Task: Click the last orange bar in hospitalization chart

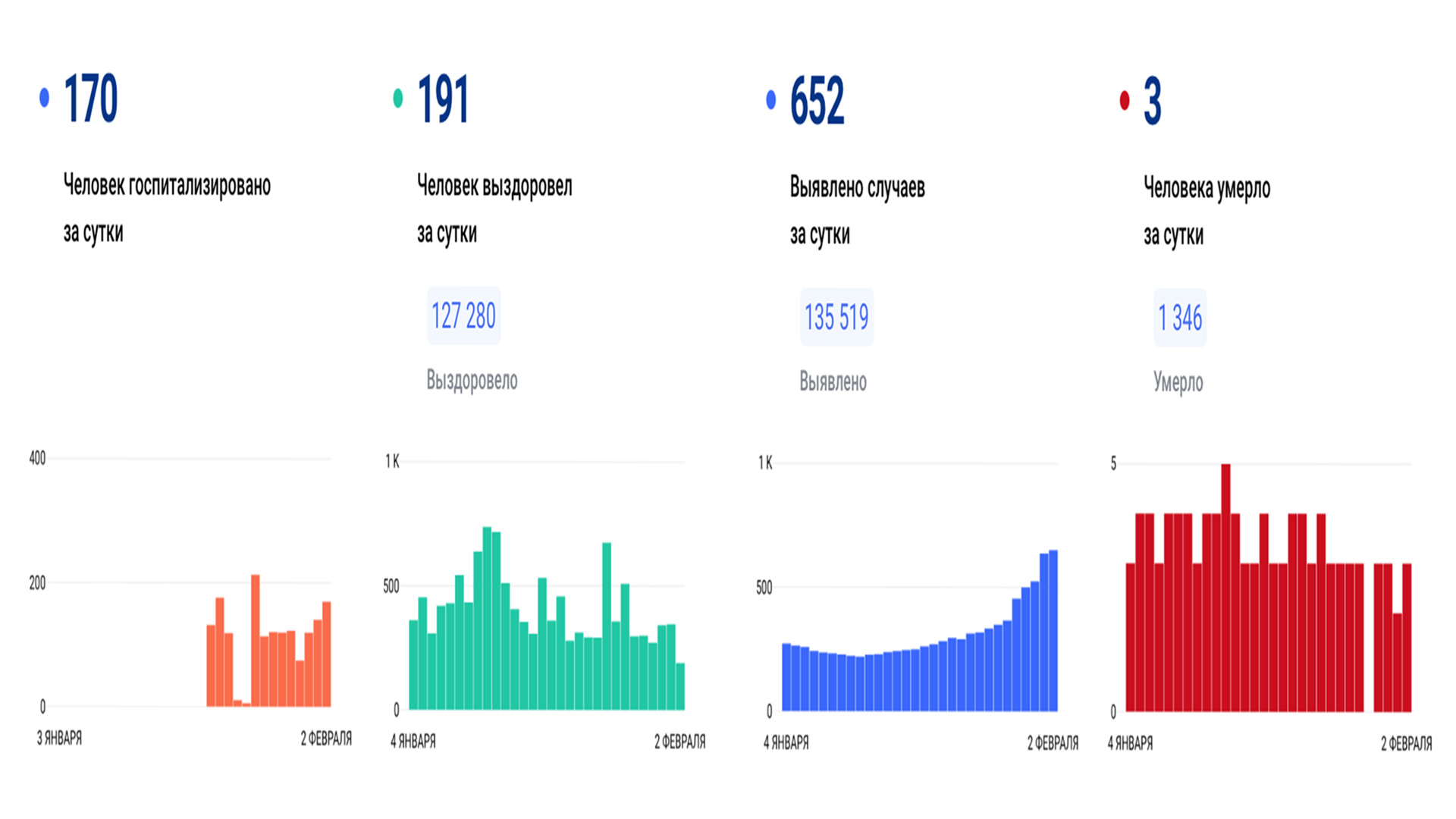Action: [x=327, y=654]
